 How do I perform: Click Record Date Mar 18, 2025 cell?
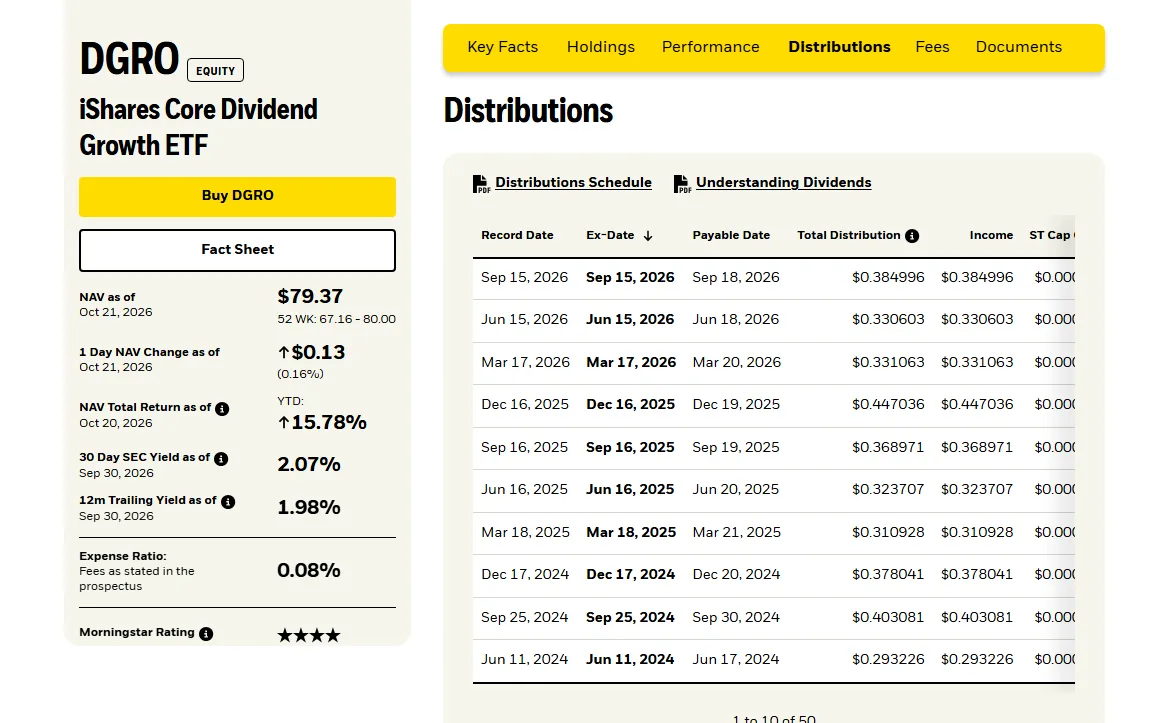(526, 532)
